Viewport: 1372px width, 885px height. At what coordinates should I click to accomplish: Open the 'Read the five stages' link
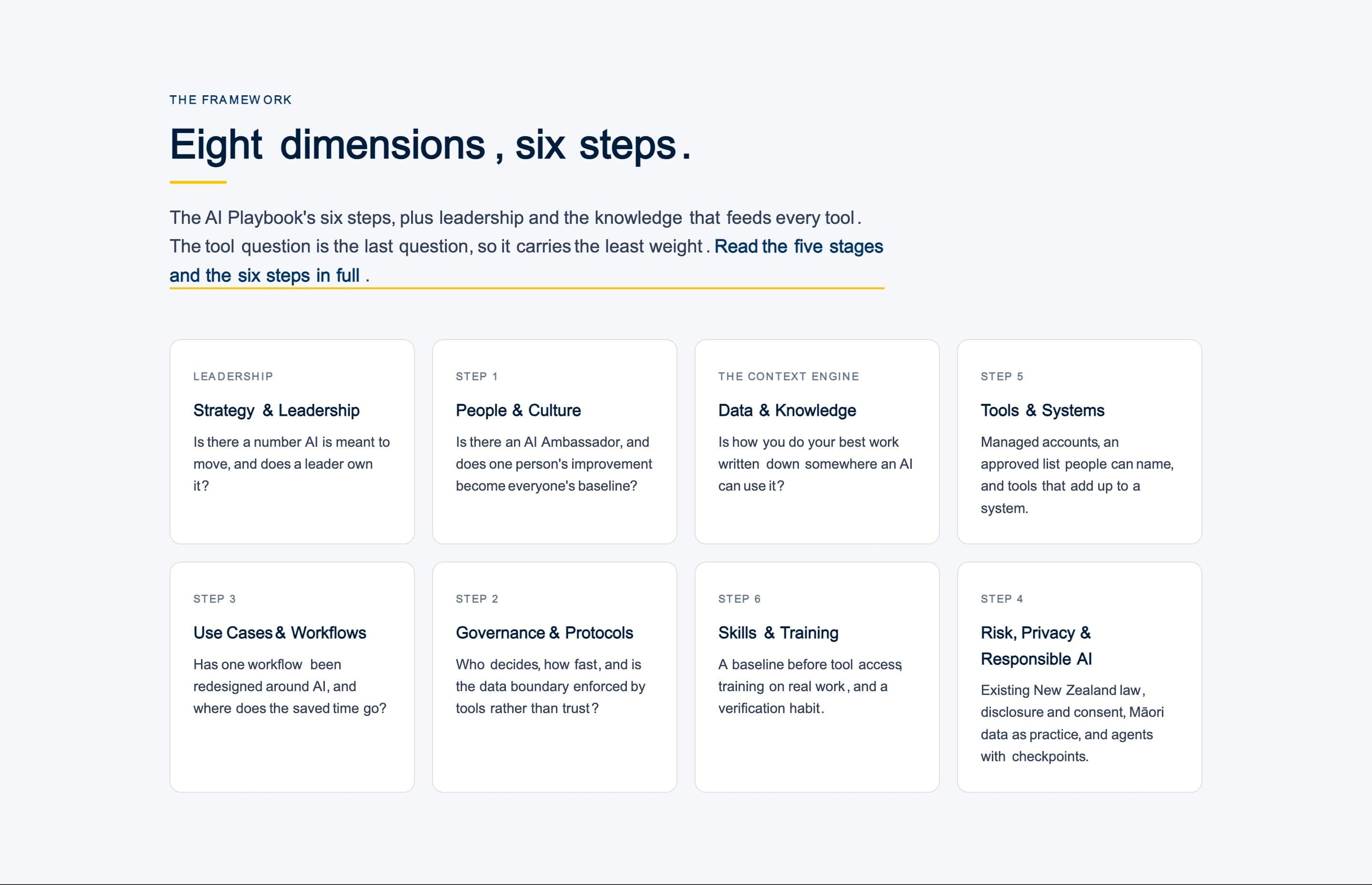(x=798, y=247)
